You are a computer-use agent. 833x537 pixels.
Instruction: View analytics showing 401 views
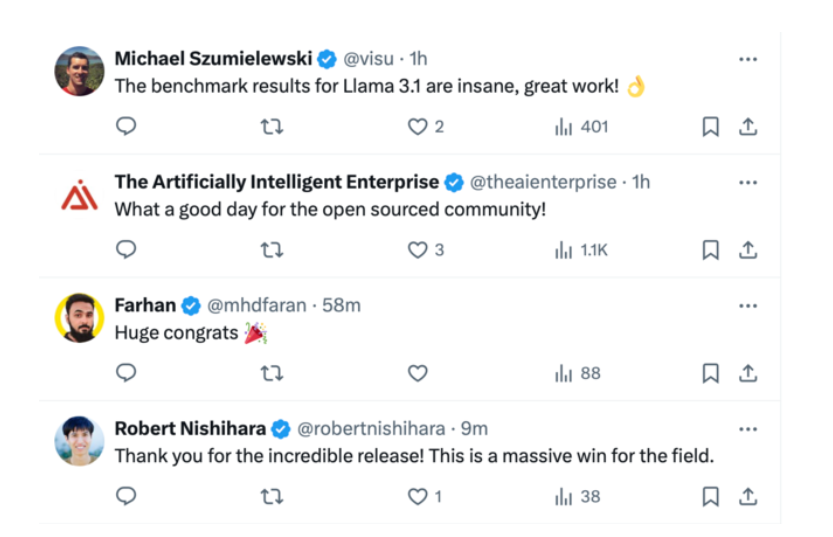click(581, 127)
